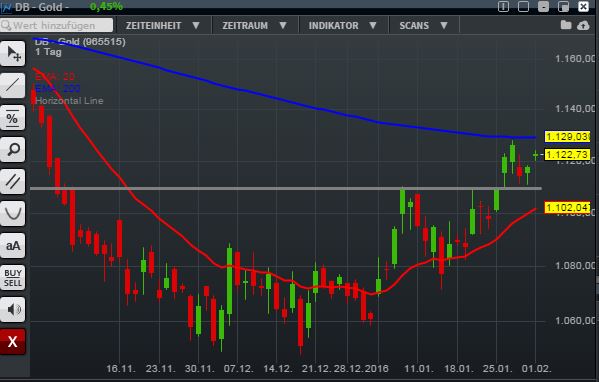This screenshot has height=382, width=599.
Task: Click the square window icon in title bar
Action: pyautogui.click(x=523, y=6)
